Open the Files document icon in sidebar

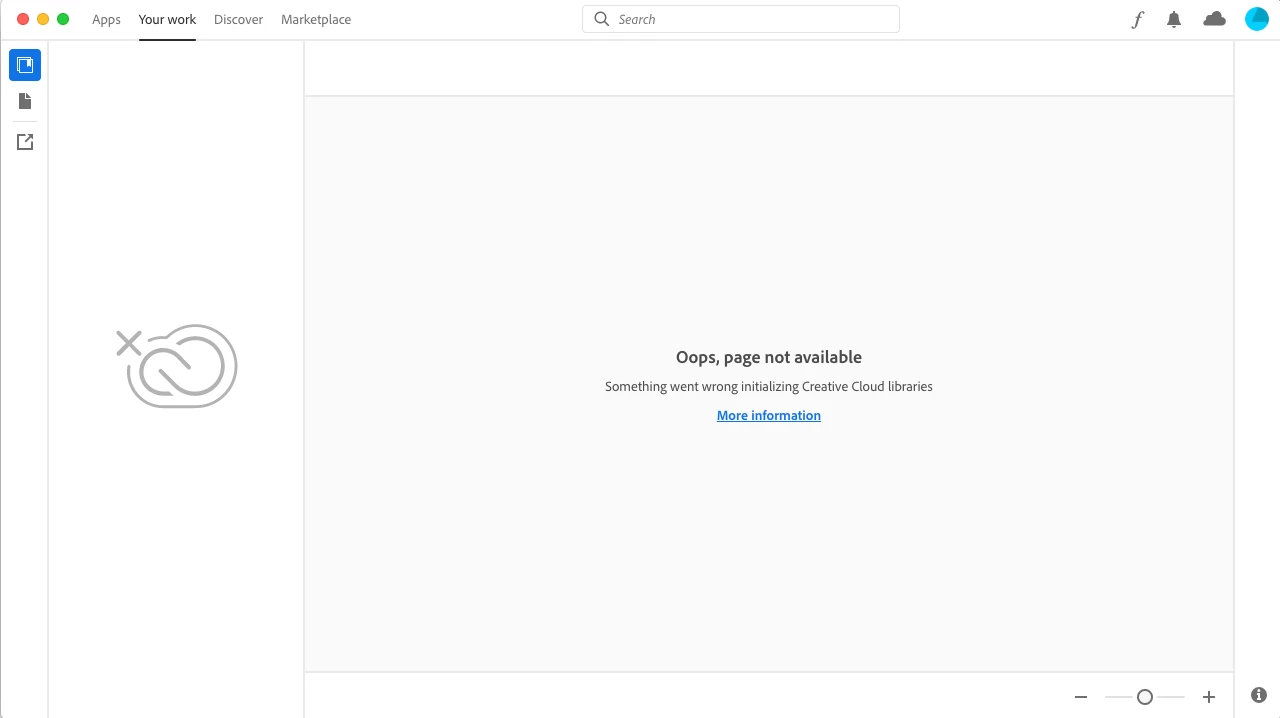pos(25,101)
